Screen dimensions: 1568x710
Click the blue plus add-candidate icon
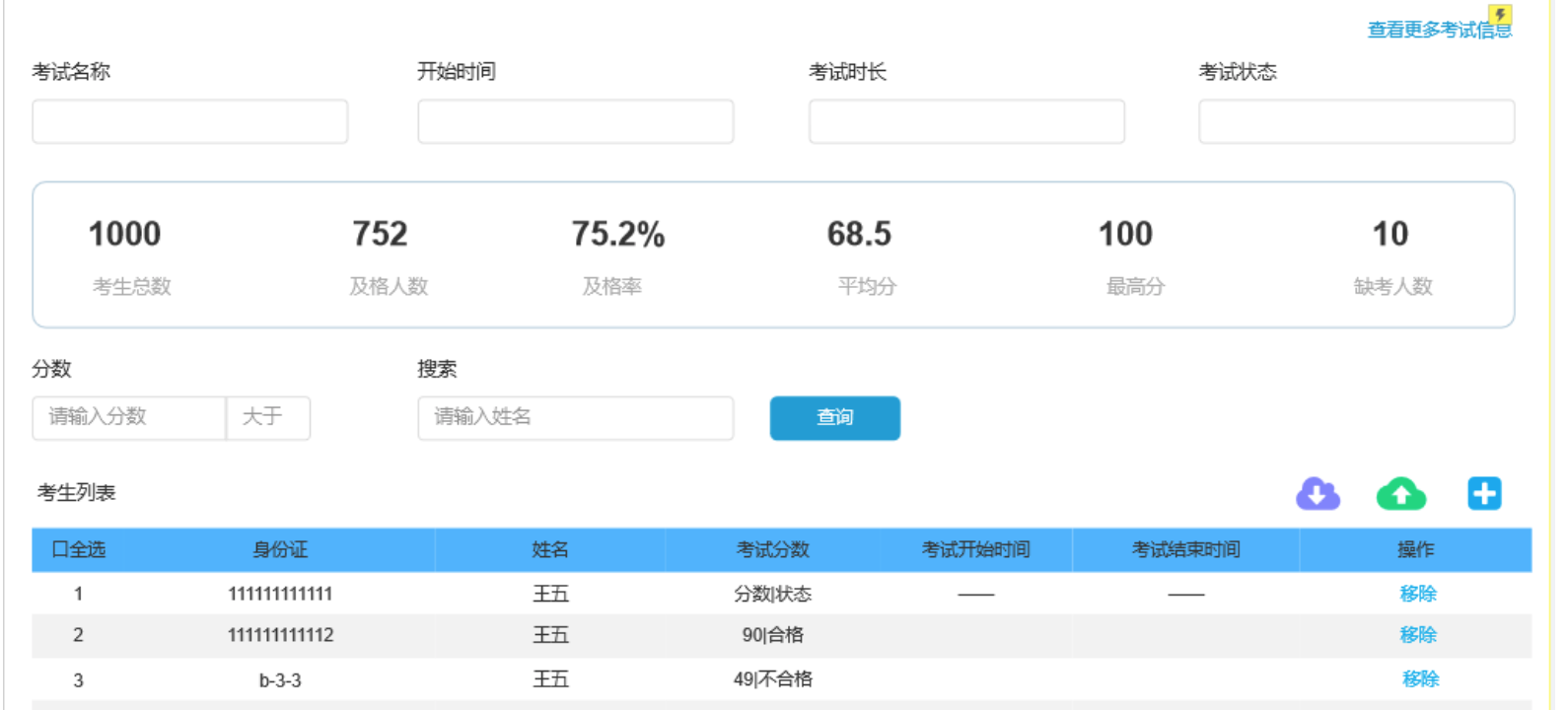tap(1484, 493)
